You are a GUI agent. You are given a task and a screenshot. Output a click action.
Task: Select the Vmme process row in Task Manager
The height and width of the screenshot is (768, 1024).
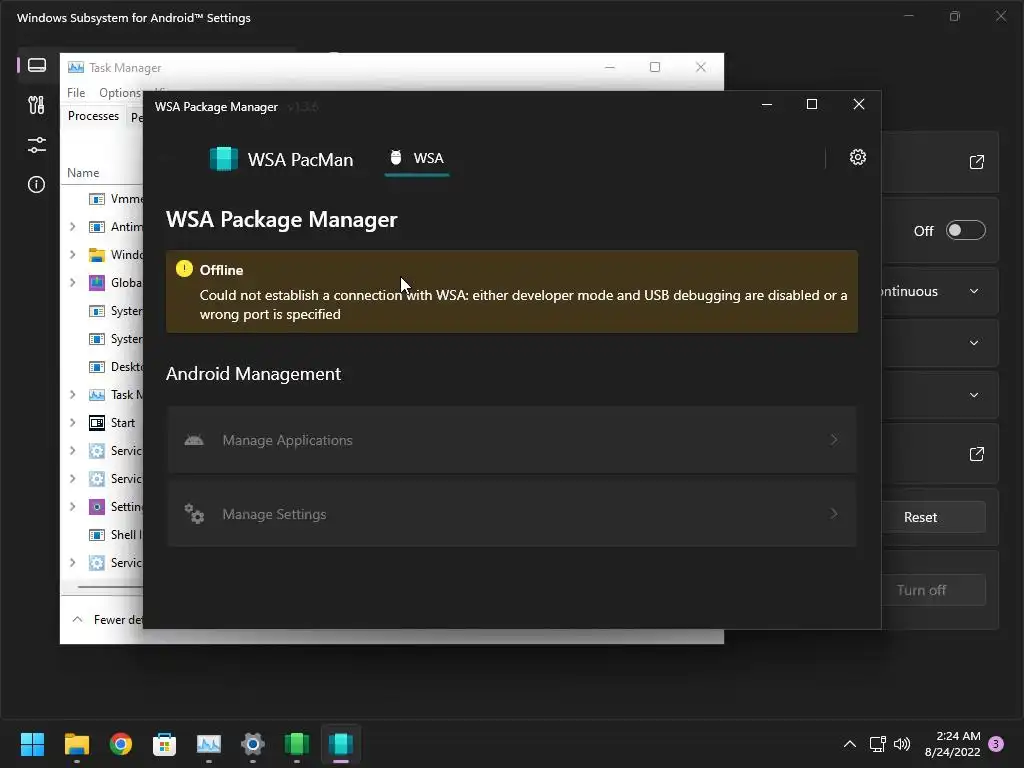click(103, 199)
